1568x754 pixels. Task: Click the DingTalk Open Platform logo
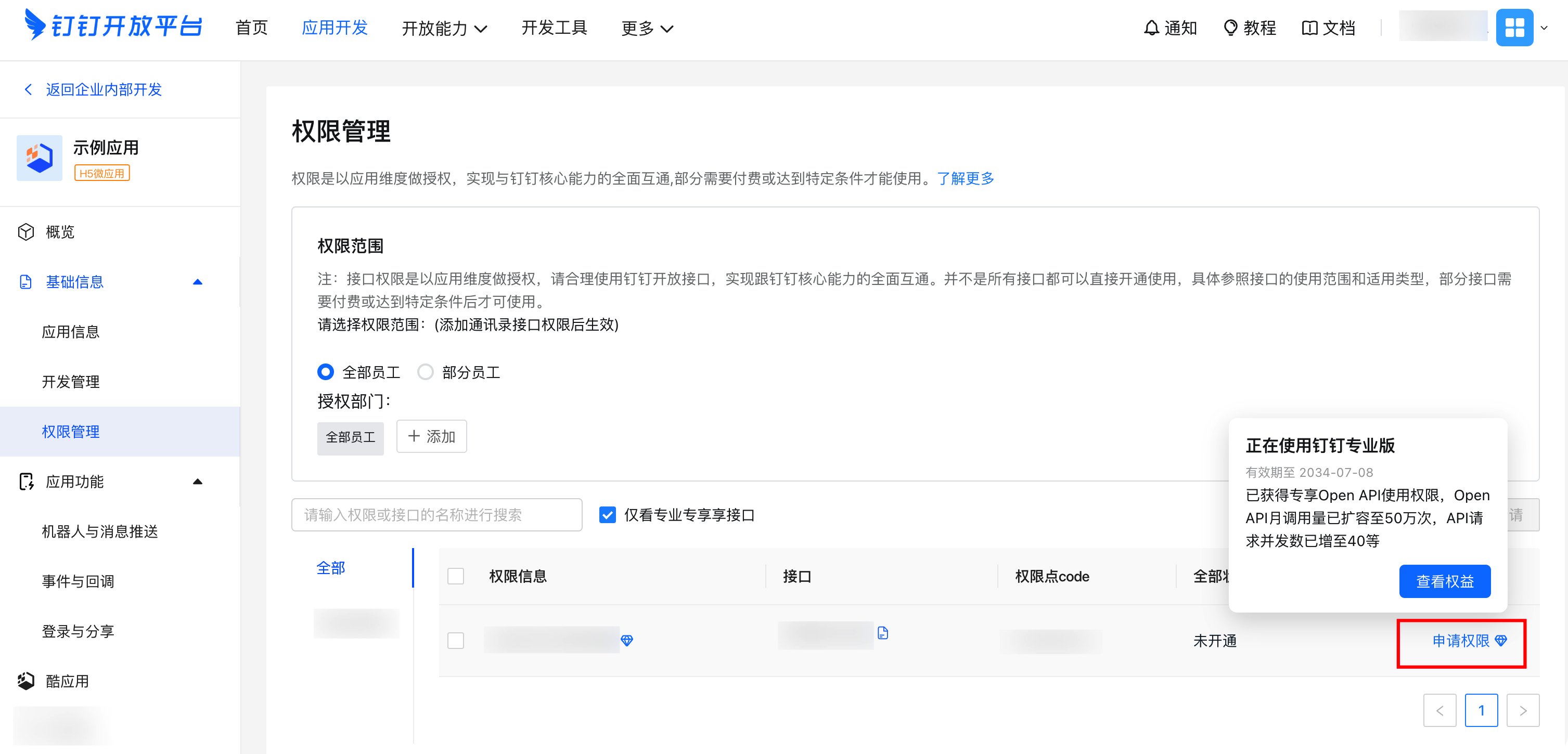pyautogui.click(x=113, y=26)
